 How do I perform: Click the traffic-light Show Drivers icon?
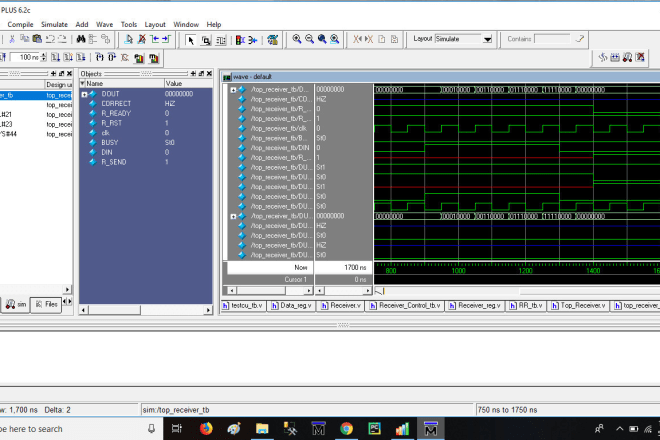[240, 40]
